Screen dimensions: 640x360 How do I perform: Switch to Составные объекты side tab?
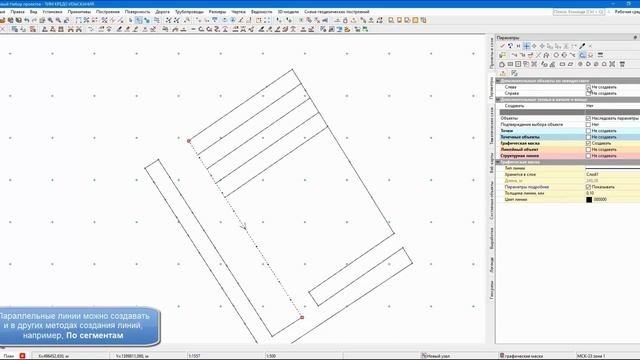pyautogui.click(x=491, y=201)
